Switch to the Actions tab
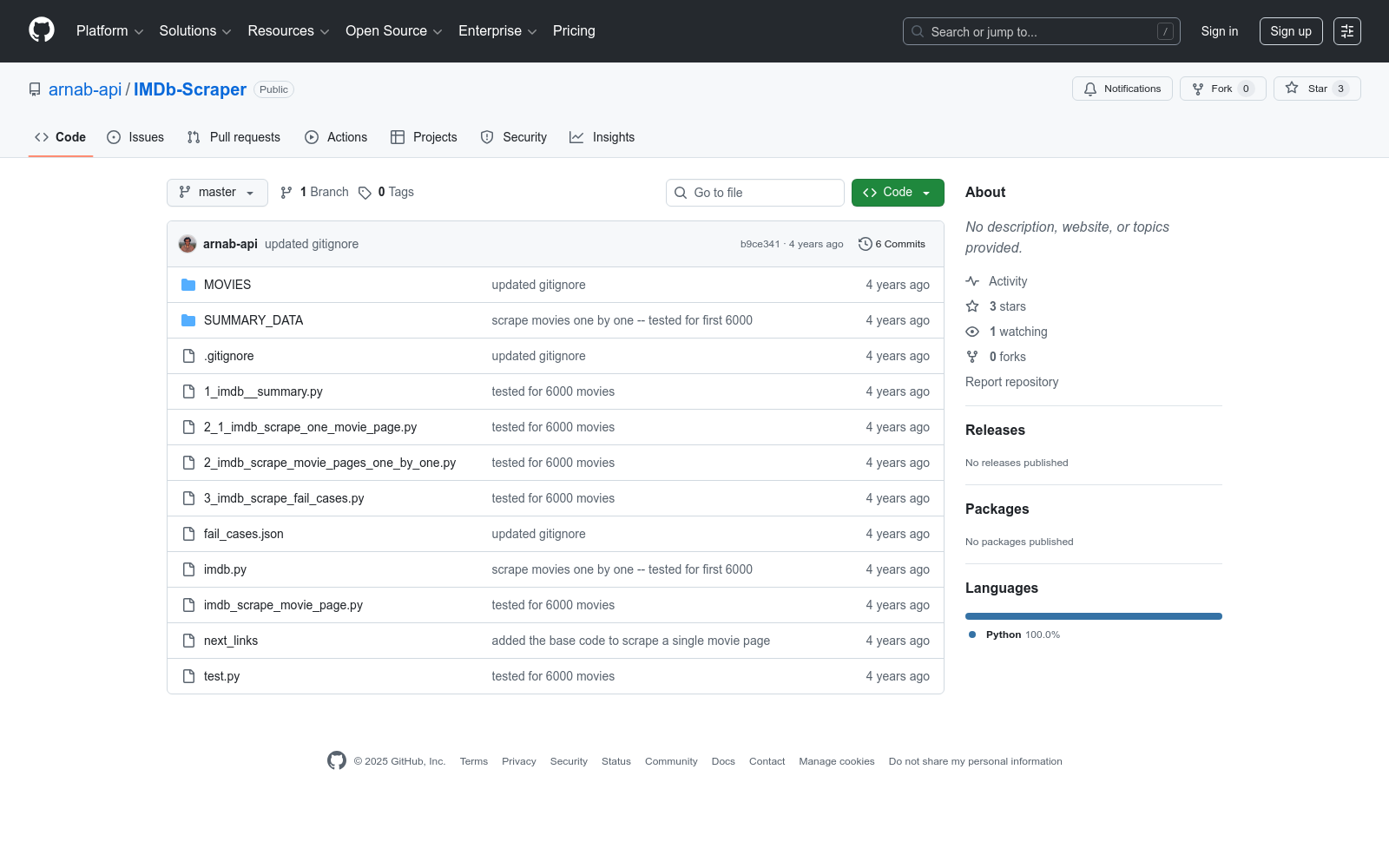This screenshot has width=1389, height=868. (x=336, y=137)
